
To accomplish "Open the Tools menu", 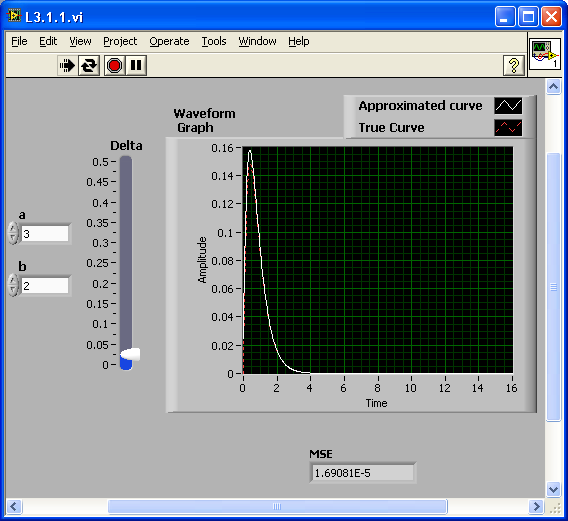I will click(214, 41).
